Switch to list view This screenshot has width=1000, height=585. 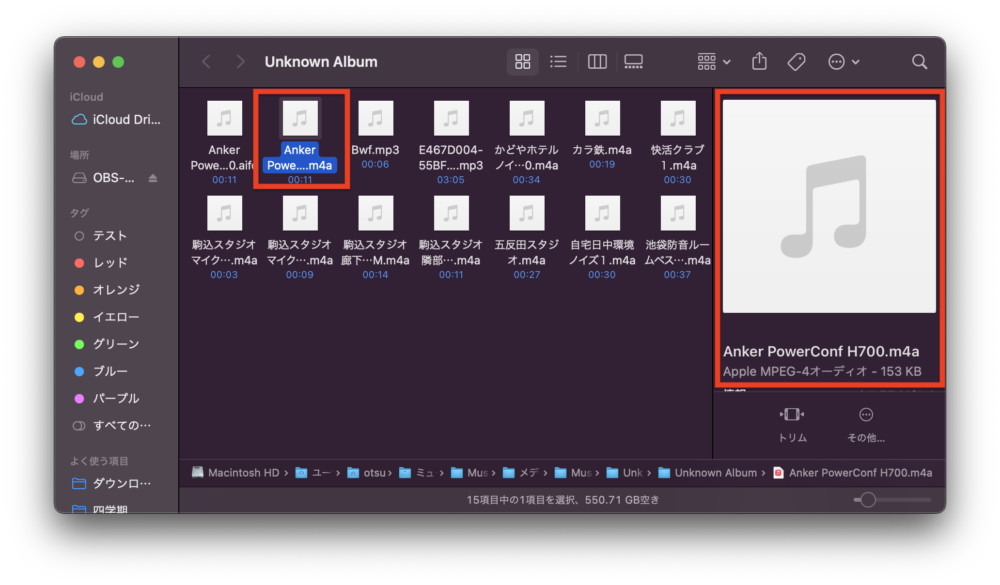pos(558,62)
